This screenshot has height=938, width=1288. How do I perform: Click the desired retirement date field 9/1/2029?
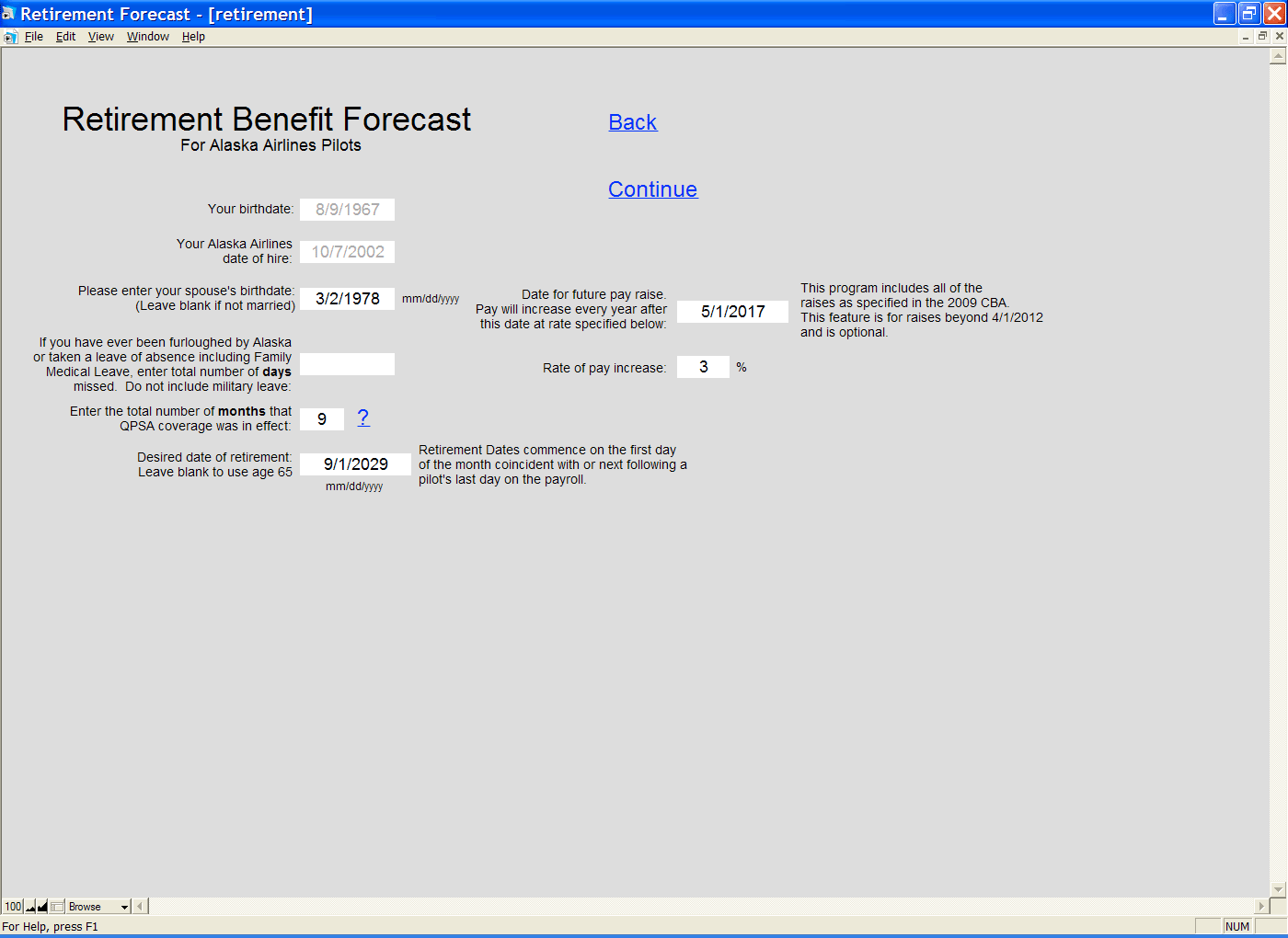(x=356, y=464)
